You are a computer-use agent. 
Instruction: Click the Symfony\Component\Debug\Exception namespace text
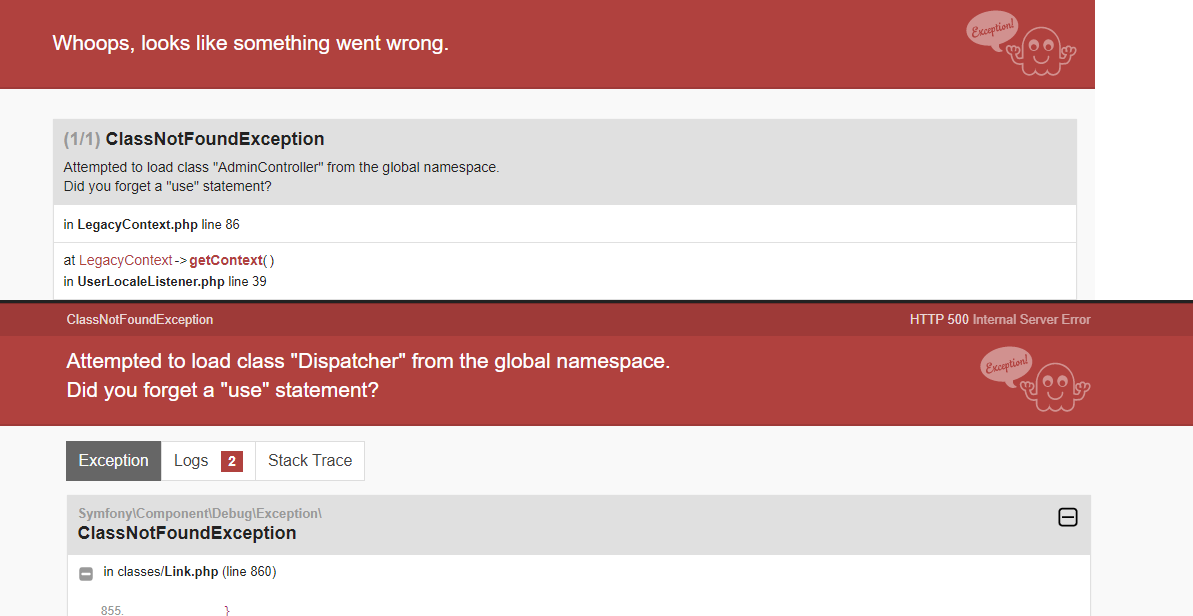coord(200,513)
